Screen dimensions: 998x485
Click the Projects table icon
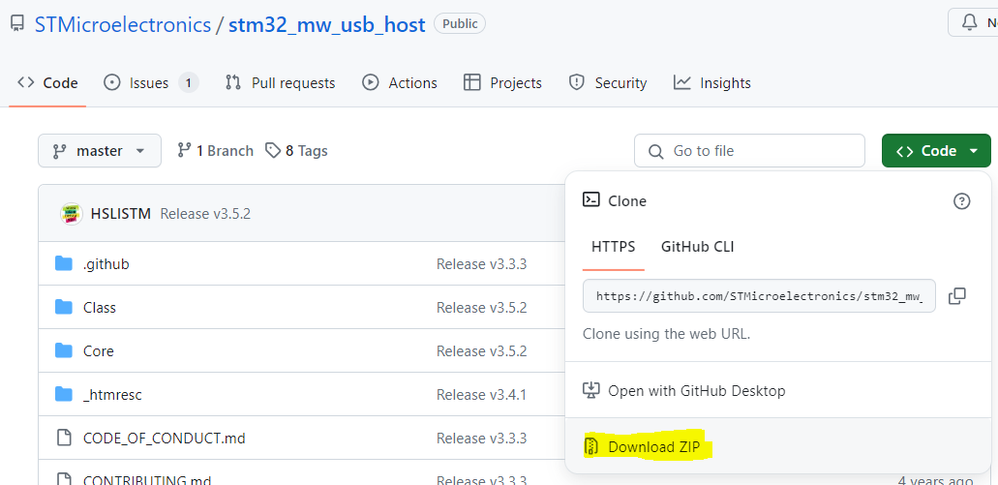pyautogui.click(x=472, y=83)
